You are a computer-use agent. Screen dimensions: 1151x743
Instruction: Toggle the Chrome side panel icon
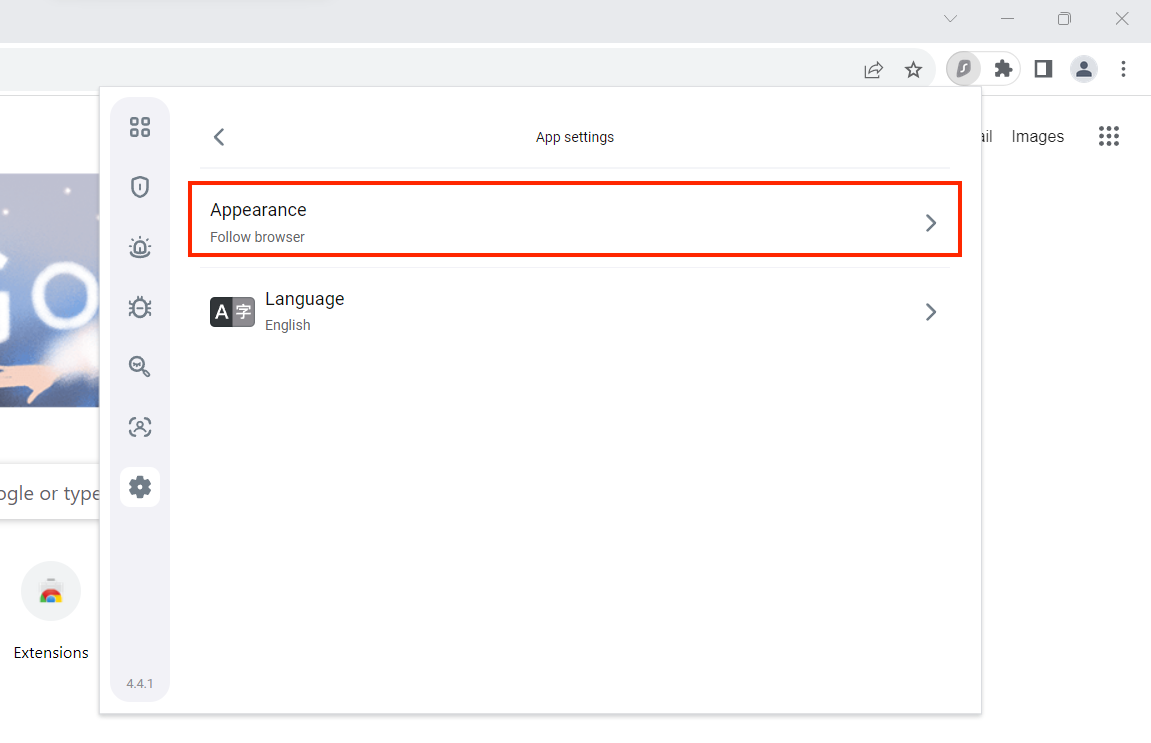point(1043,69)
